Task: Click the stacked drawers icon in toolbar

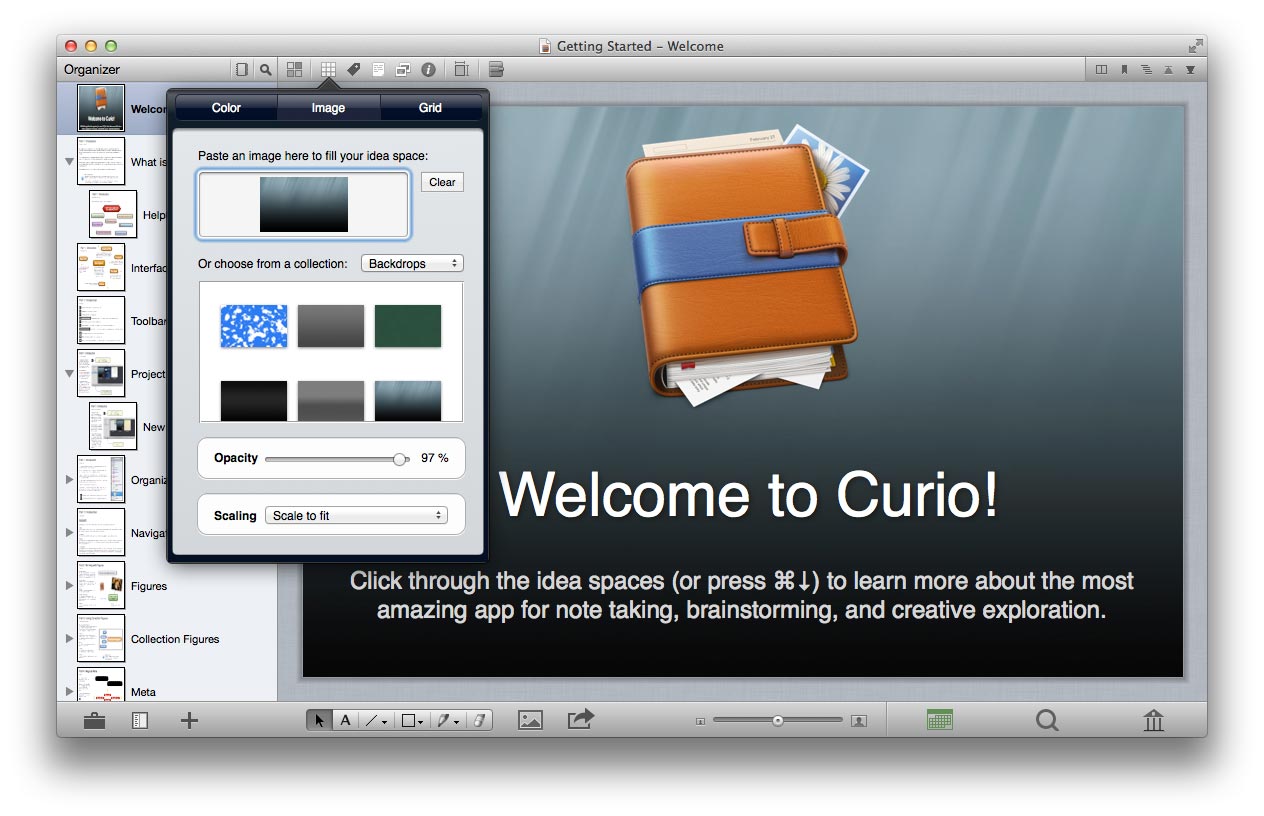Action: [496, 70]
